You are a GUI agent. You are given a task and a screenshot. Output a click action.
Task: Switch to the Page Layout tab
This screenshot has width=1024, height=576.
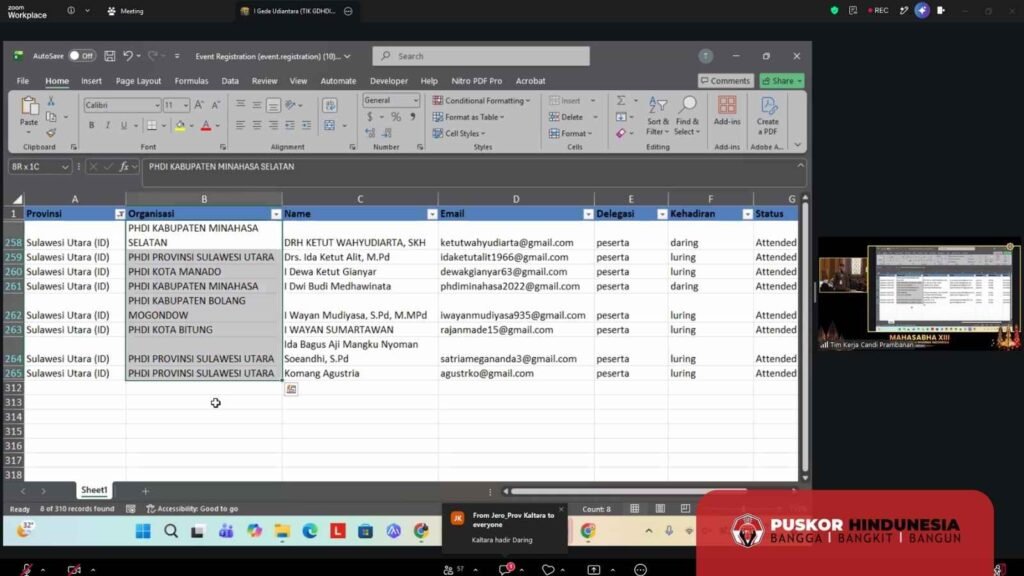[138, 81]
